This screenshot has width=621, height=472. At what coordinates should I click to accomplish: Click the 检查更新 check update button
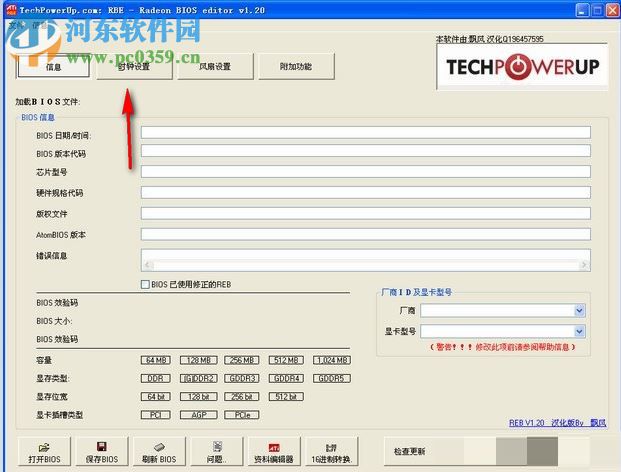click(410, 451)
